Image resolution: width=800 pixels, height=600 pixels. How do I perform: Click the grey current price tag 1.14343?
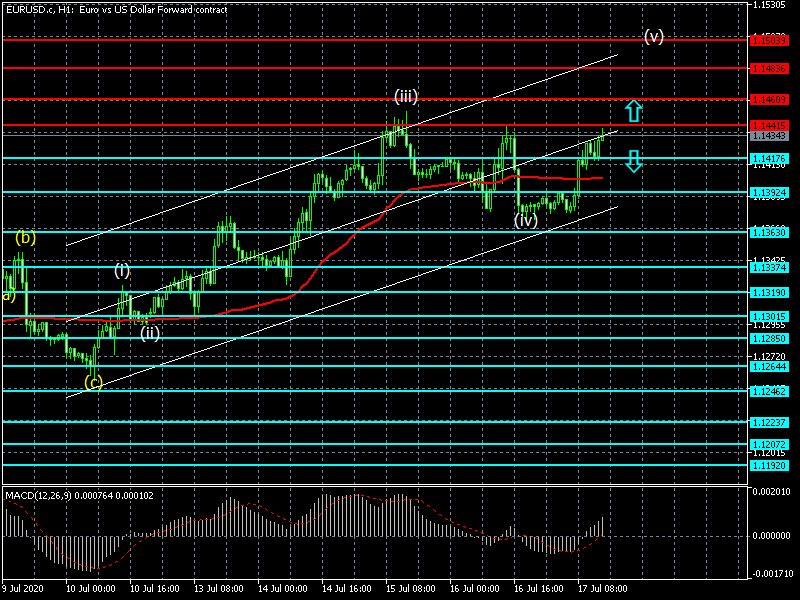[x=769, y=136]
